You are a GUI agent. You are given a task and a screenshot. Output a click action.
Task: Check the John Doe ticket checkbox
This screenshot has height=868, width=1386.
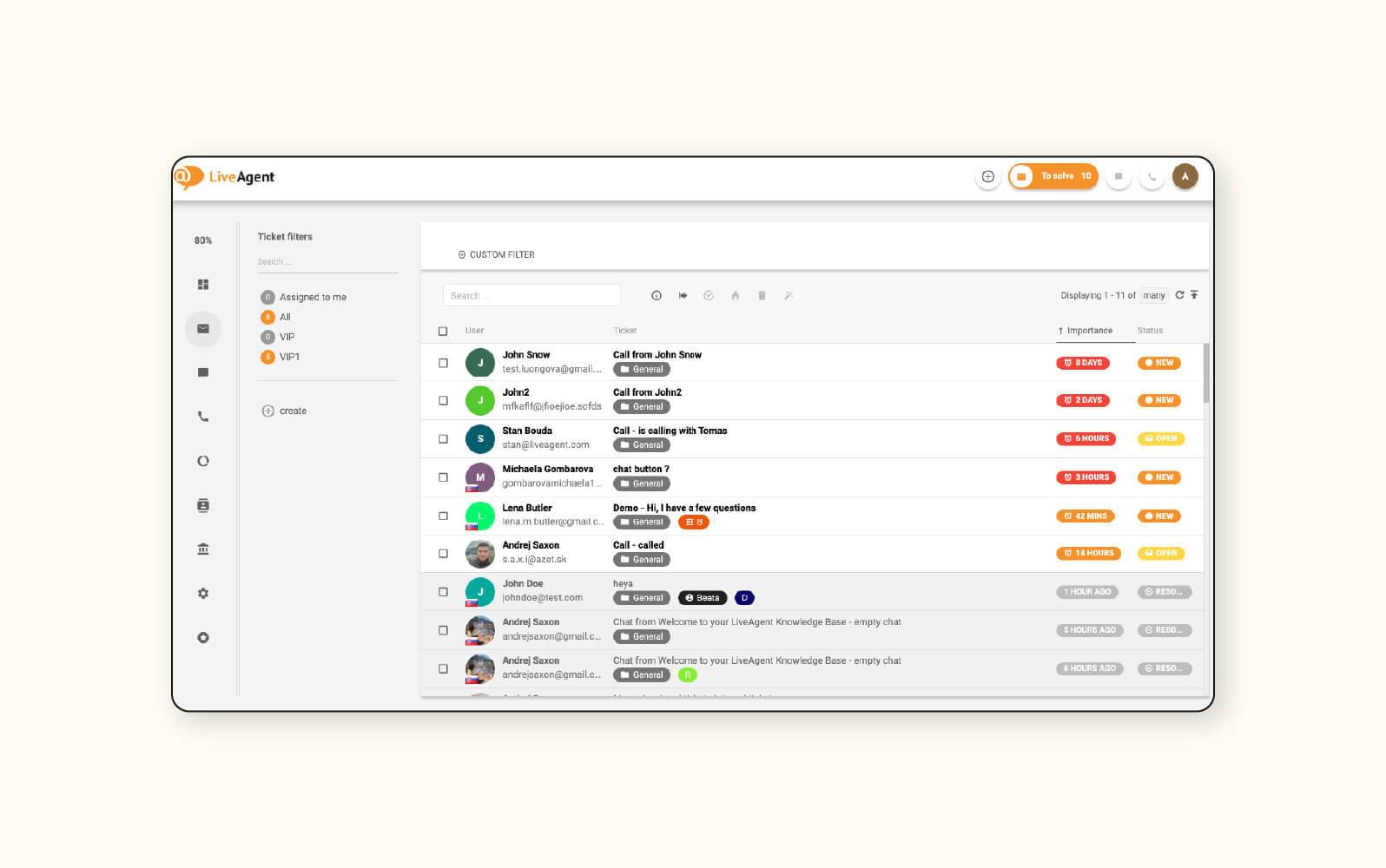[443, 592]
